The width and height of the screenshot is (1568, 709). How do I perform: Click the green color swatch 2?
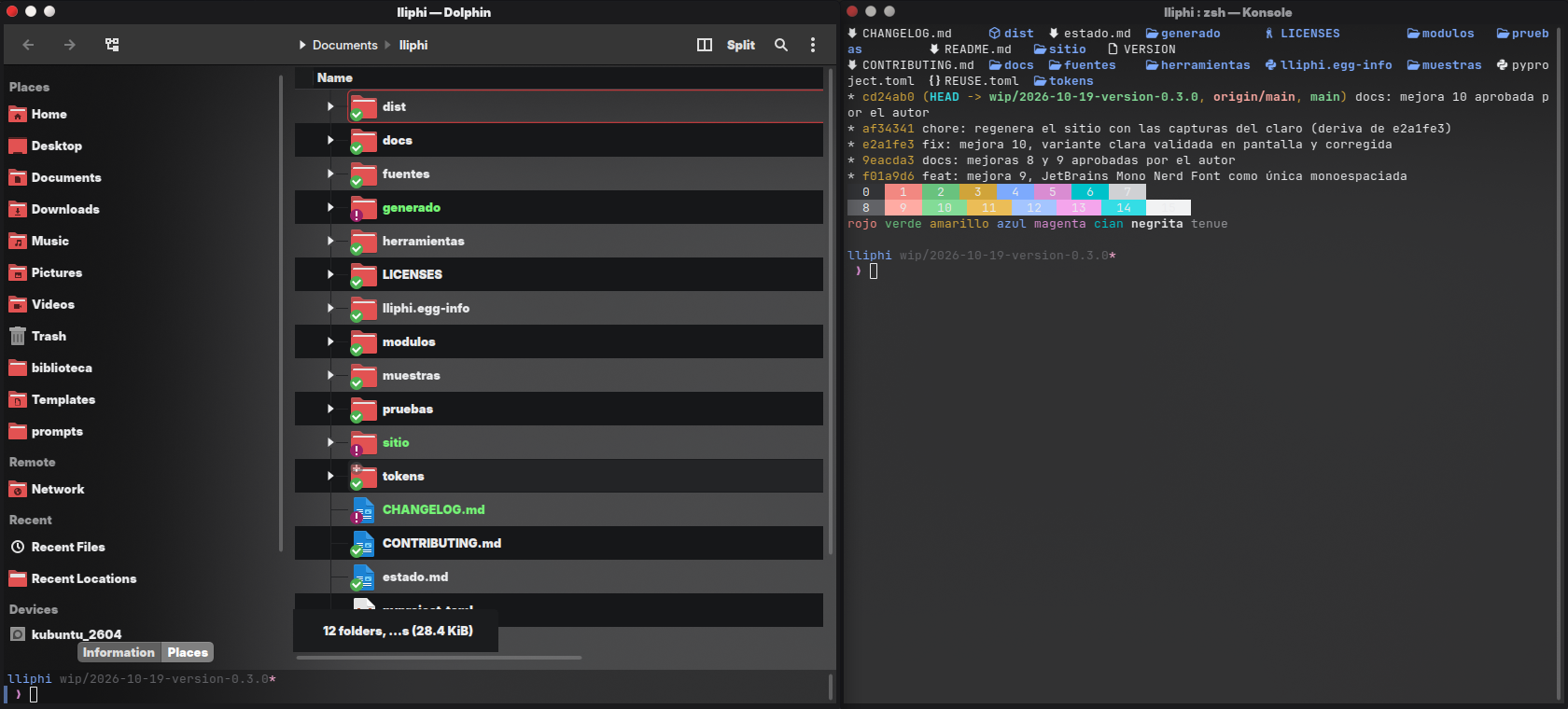940,192
